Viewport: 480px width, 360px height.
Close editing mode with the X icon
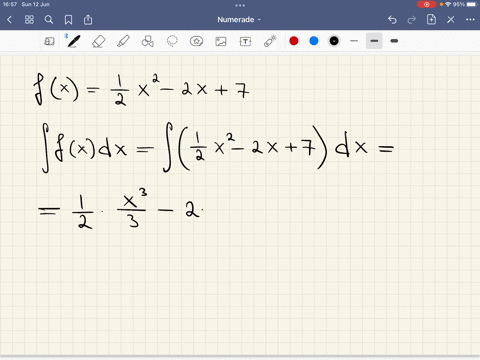[x=451, y=20]
